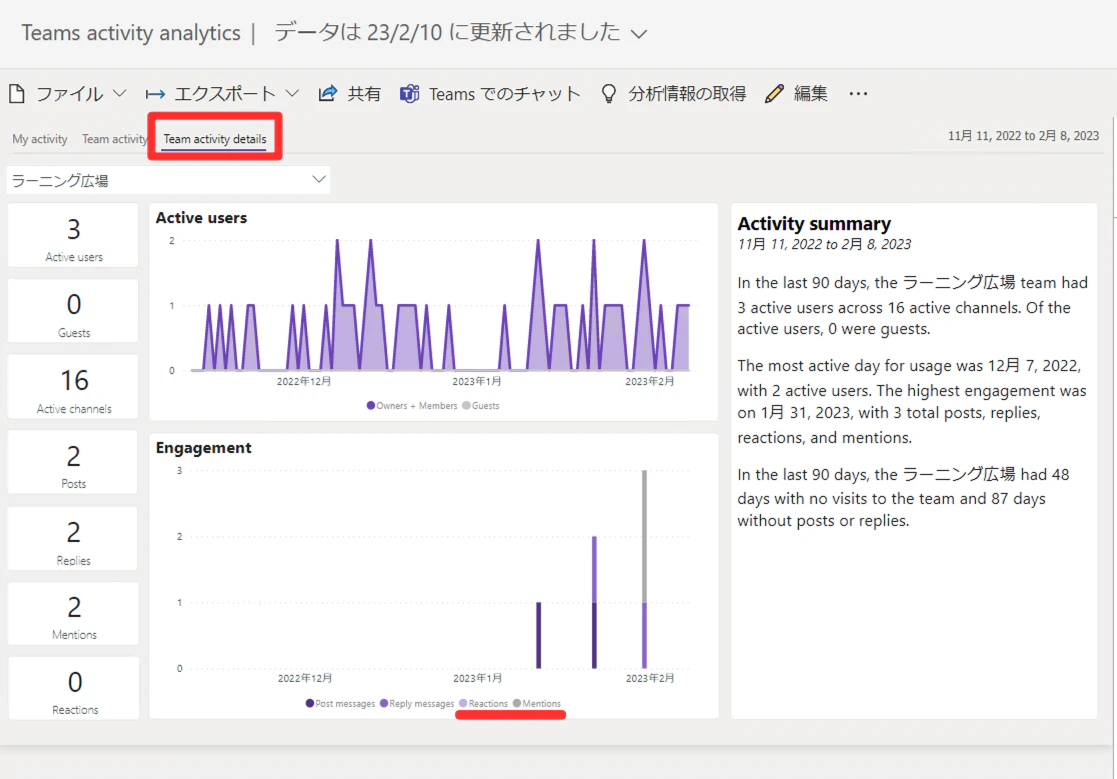
Task: Click the pencil edit icon
Action: [774, 94]
